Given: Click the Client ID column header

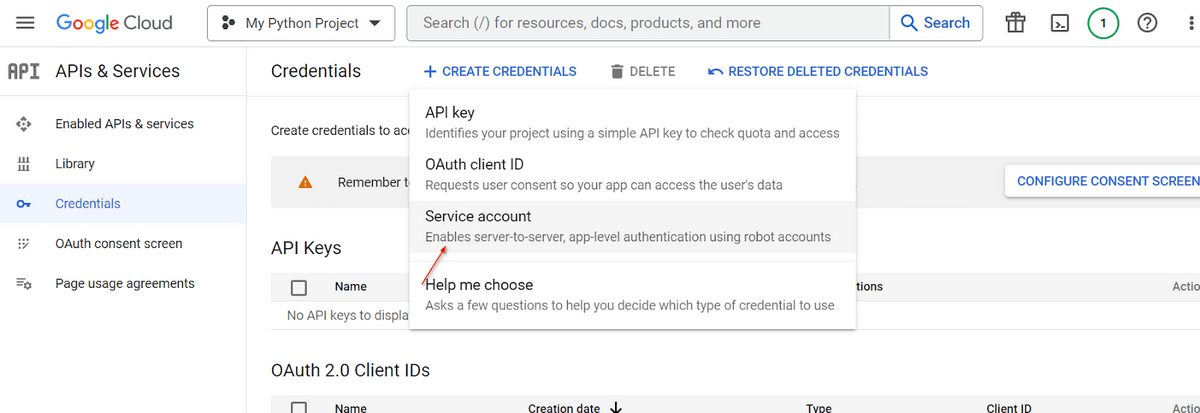Looking at the screenshot, I should [1009, 408].
